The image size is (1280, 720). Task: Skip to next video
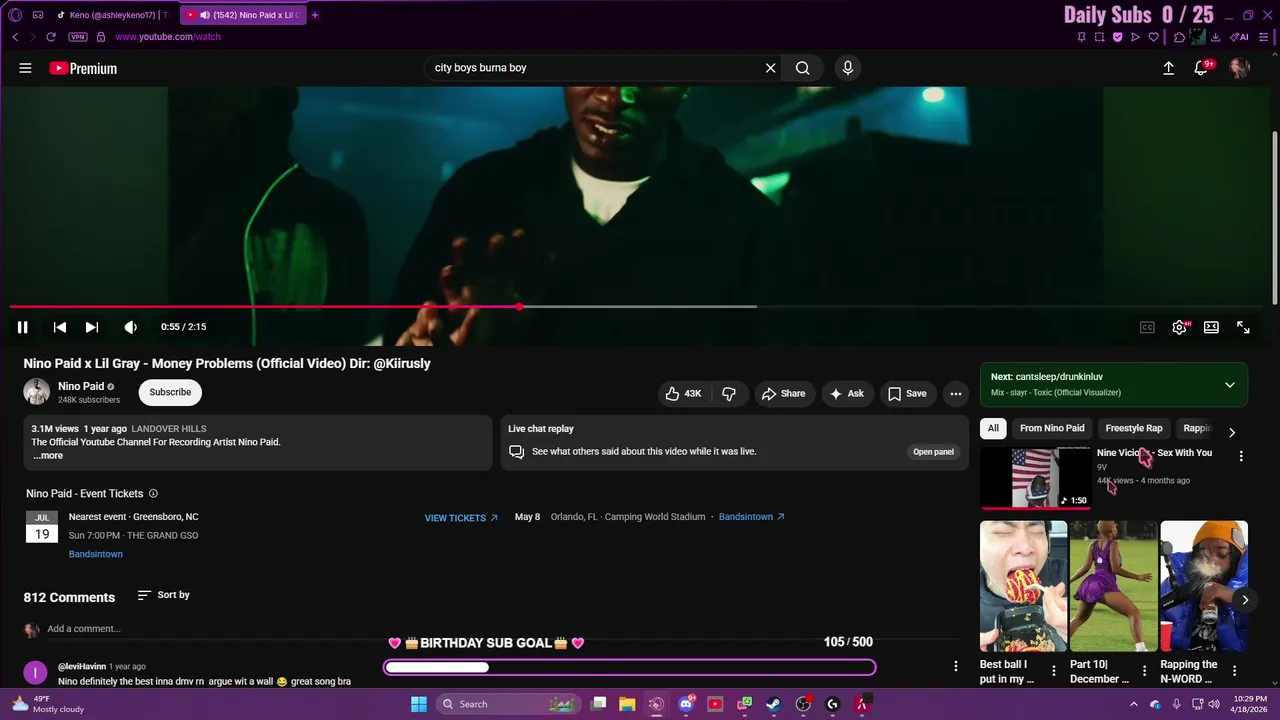tap(92, 327)
